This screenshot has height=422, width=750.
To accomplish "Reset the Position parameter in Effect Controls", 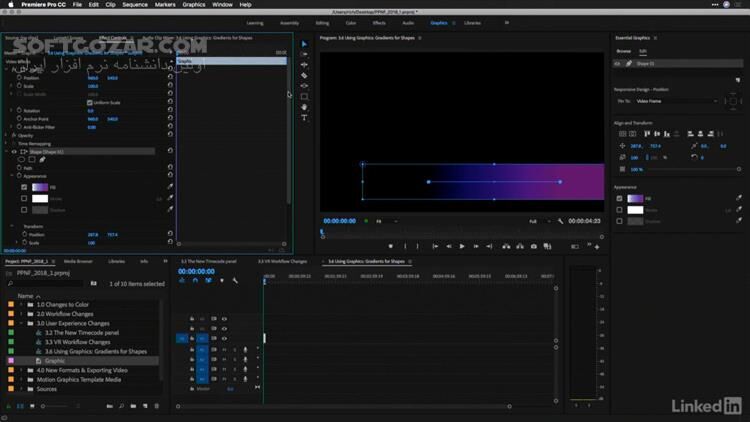I will point(170,77).
